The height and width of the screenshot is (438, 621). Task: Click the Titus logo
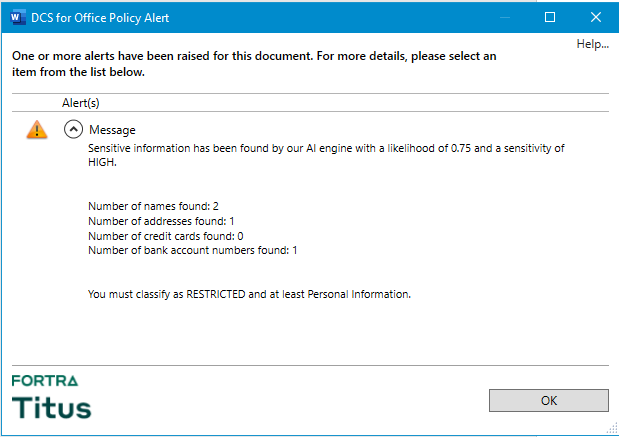(51, 407)
